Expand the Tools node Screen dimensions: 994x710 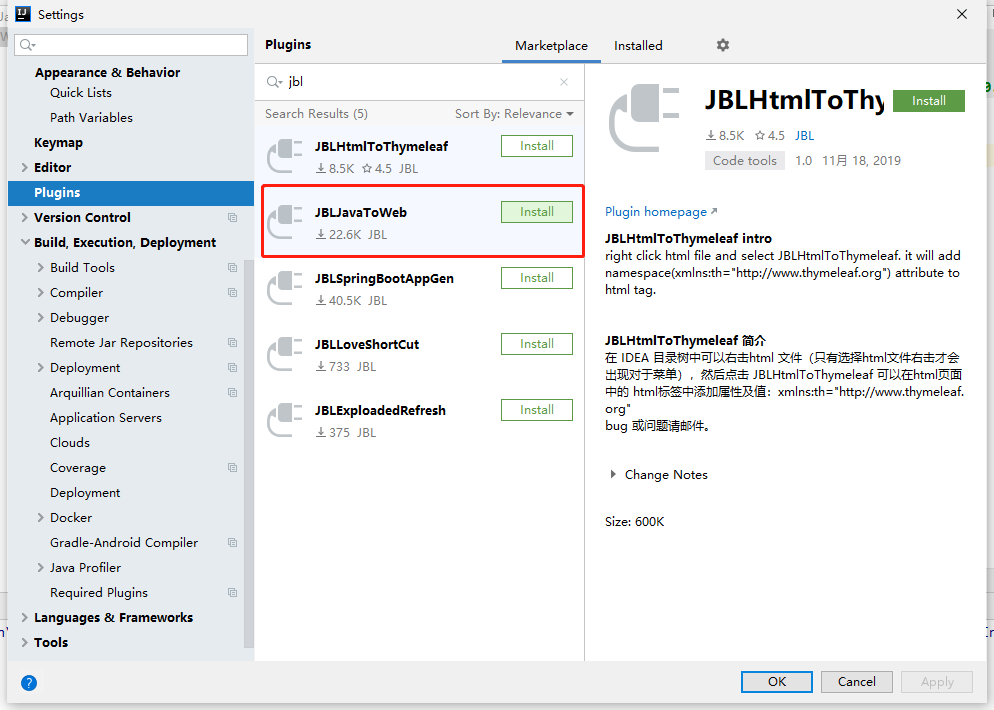tap(25, 642)
